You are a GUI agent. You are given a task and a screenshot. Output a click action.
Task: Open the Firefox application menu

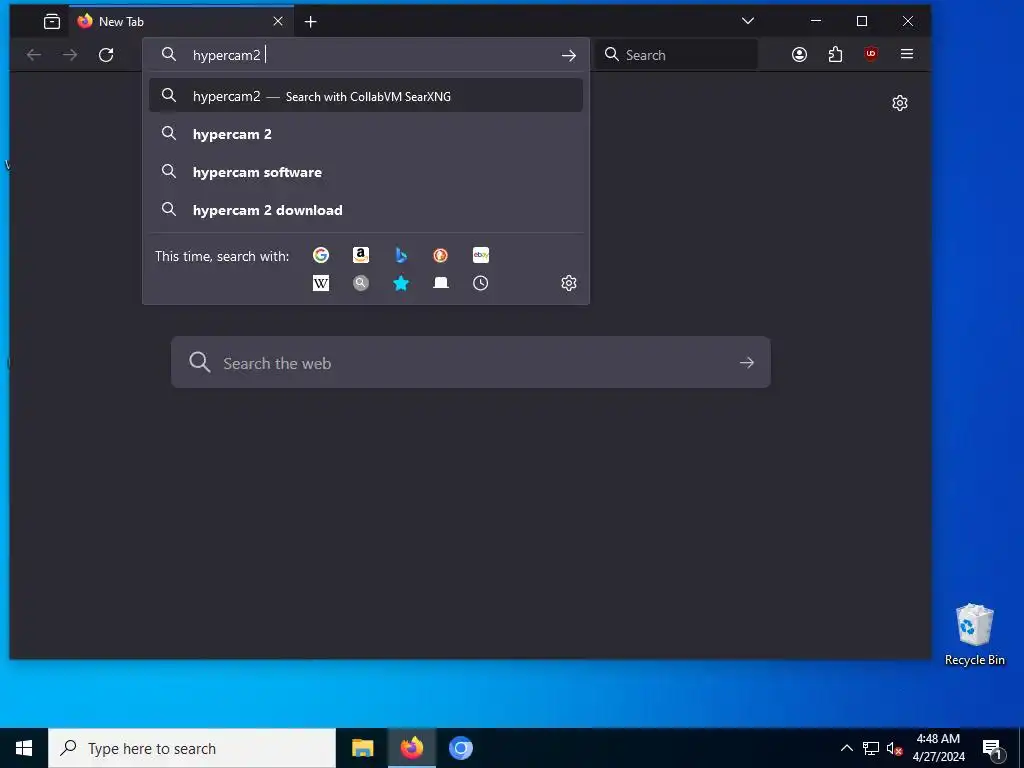coord(906,54)
